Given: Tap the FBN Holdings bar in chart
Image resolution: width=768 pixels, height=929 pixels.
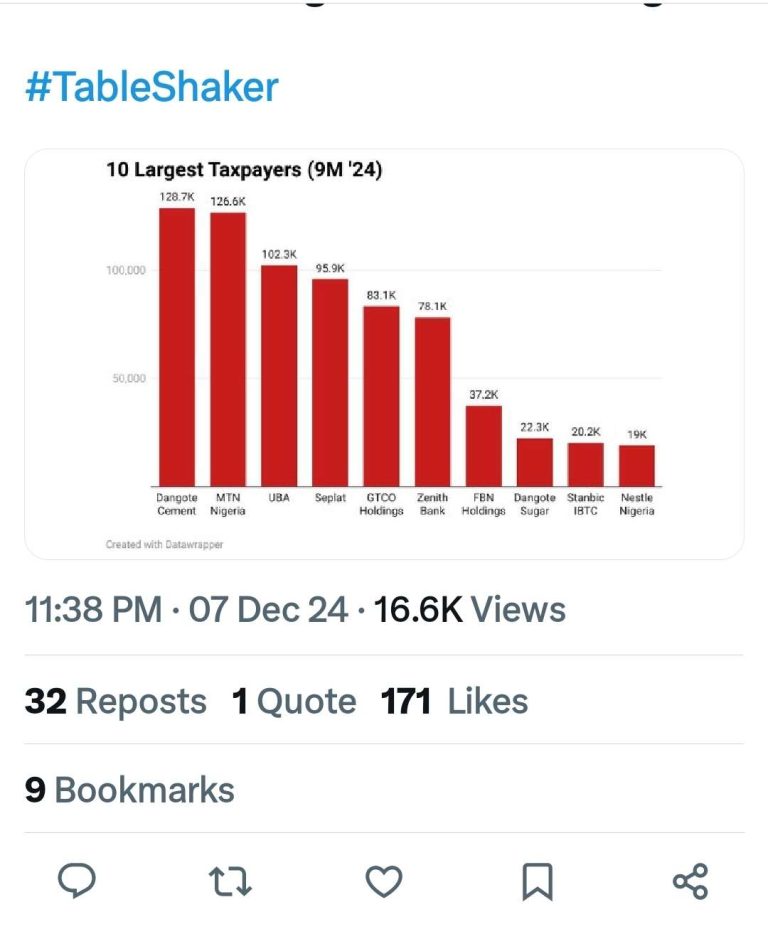Looking at the screenshot, I should pos(484,445).
